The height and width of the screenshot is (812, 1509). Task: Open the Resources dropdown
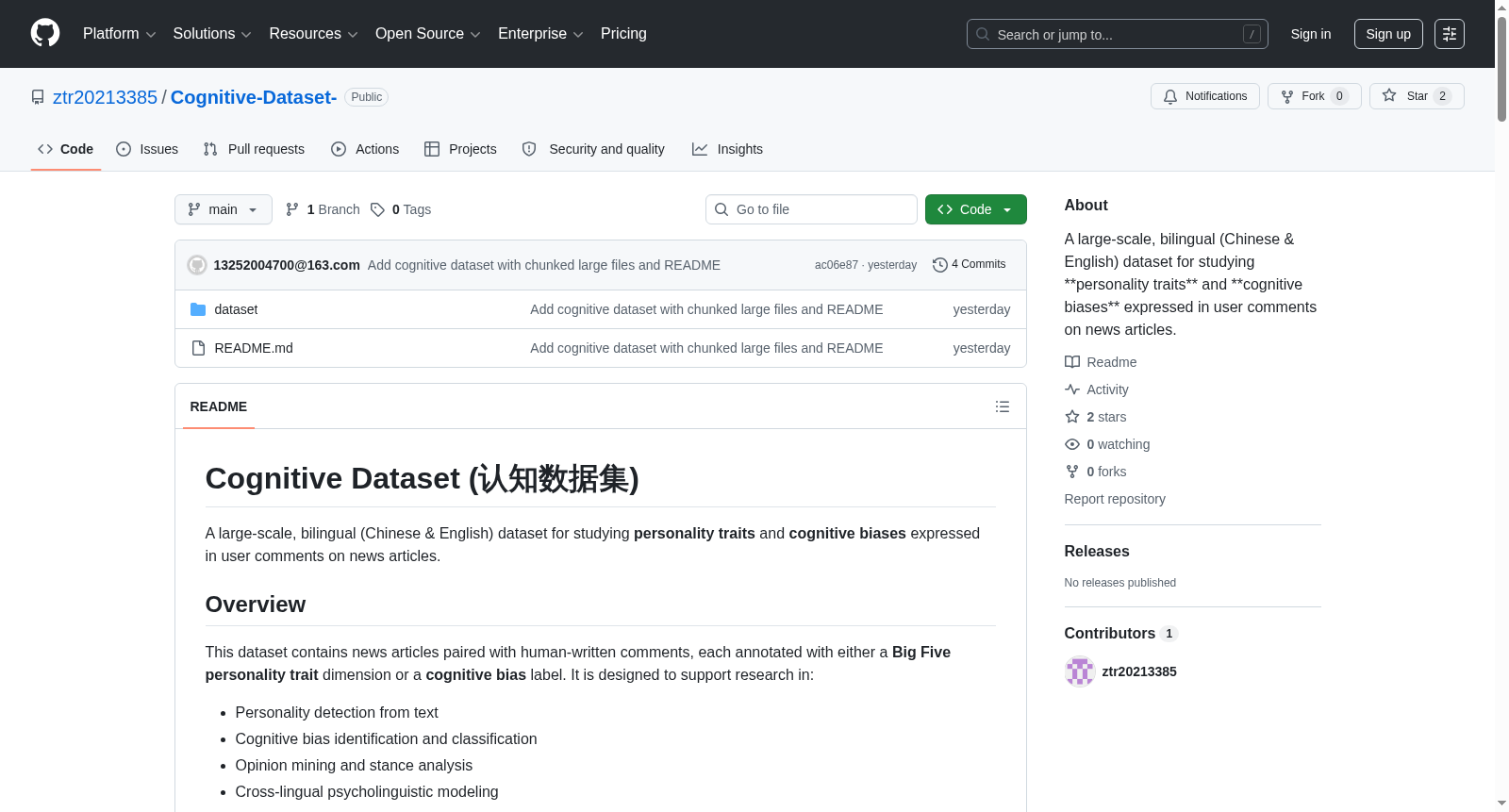click(x=313, y=34)
